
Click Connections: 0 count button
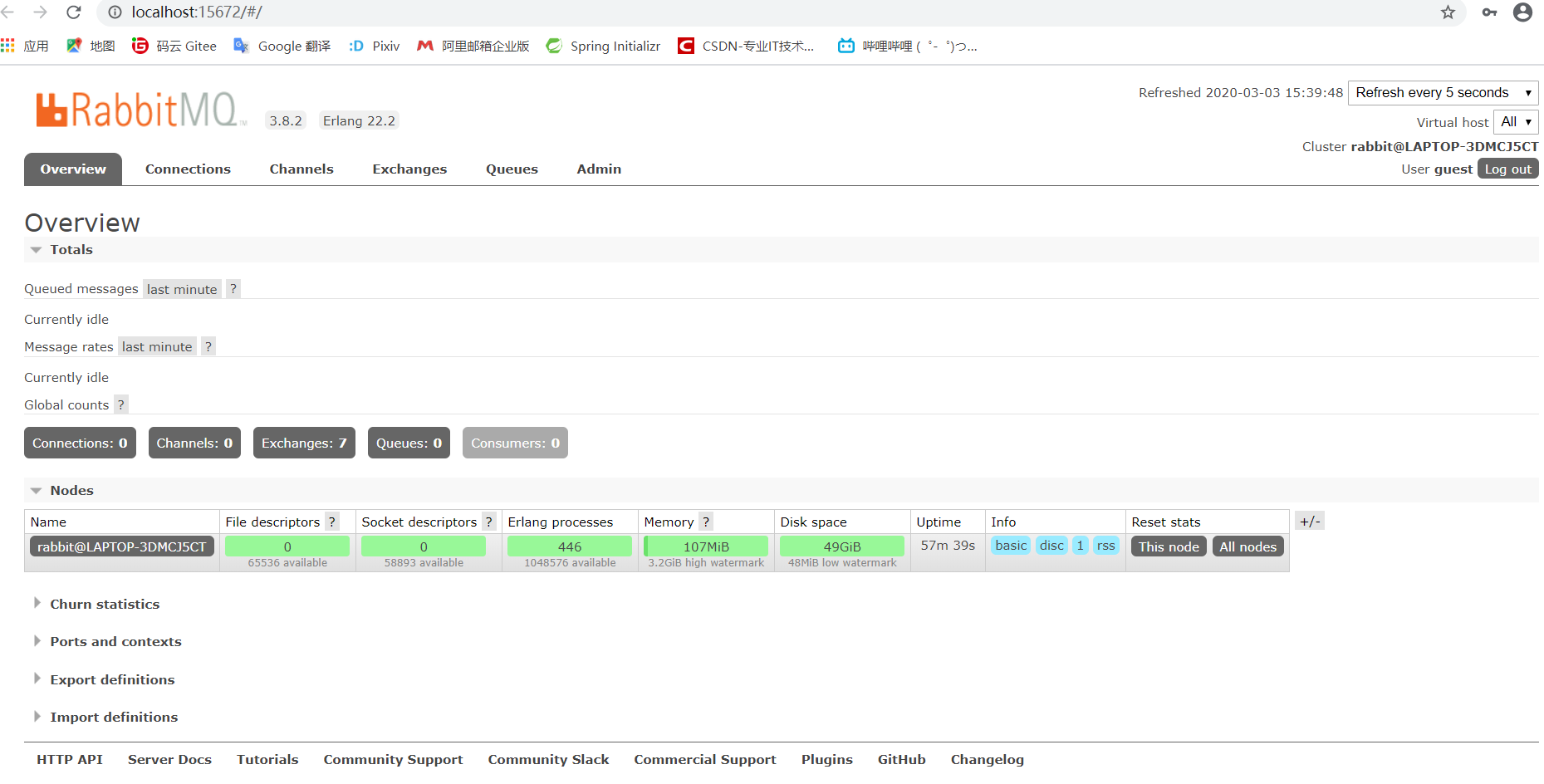point(80,443)
